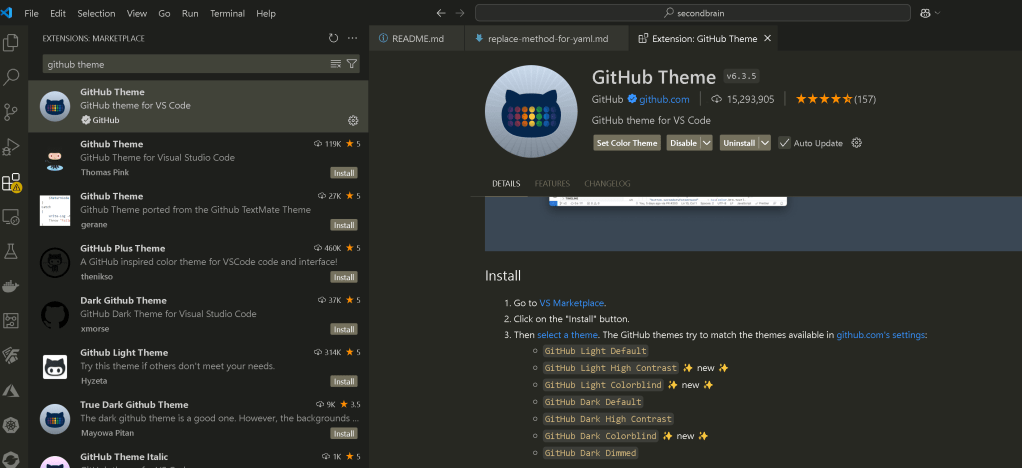
Task: Clear extensions search results
Action: click(x=336, y=64)
